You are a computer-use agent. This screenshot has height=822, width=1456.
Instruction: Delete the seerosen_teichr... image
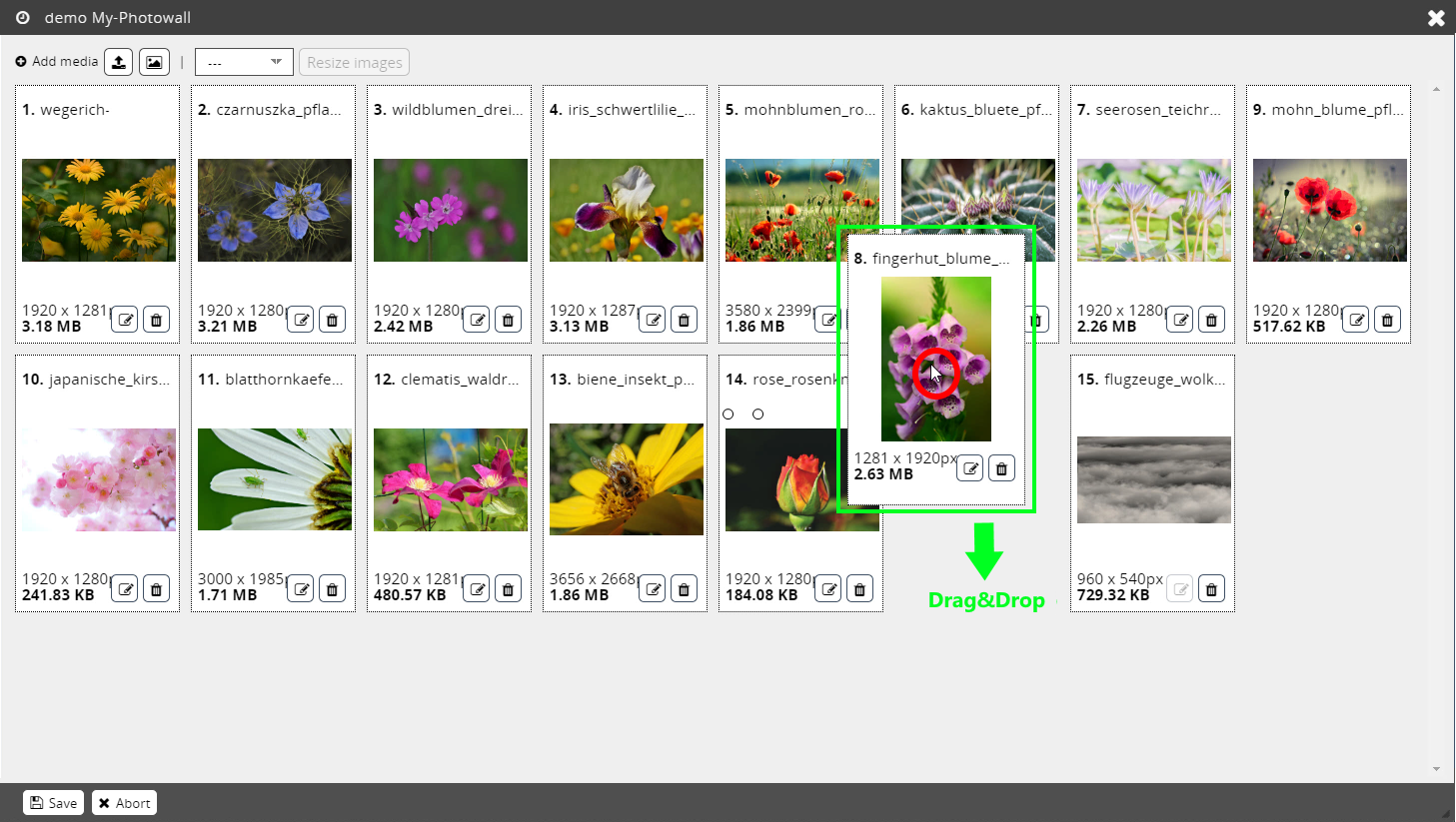(x=1211, y=320)
